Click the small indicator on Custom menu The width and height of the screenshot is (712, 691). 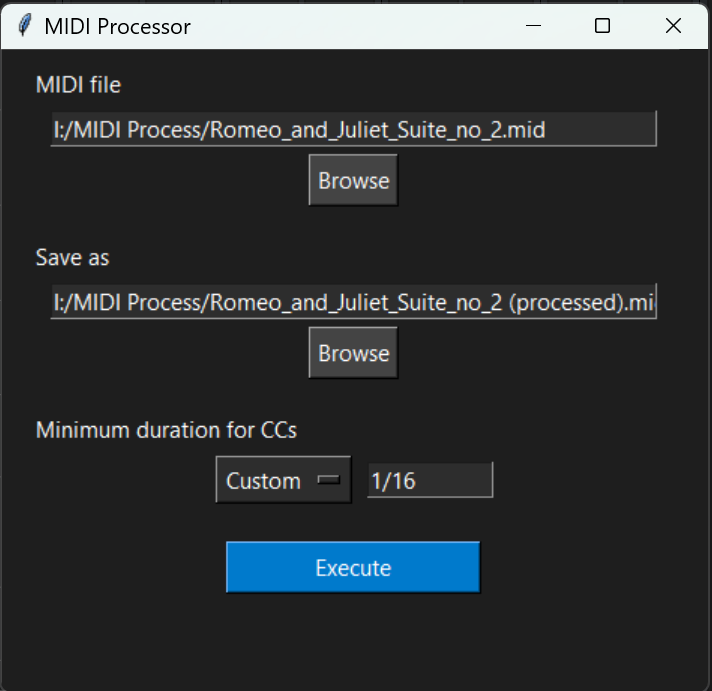(328, 480)
